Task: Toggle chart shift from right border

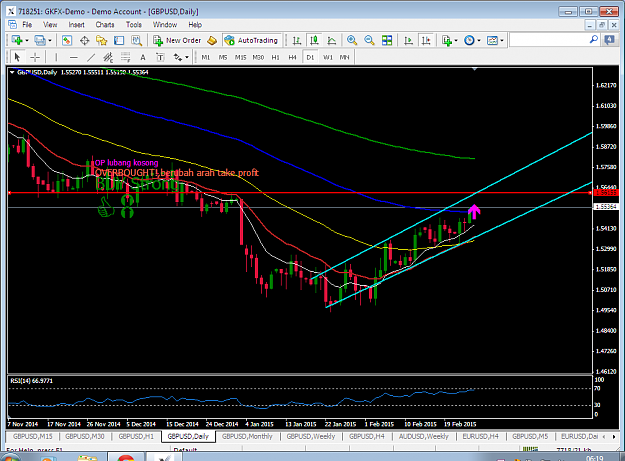Action: pos(426,40)
